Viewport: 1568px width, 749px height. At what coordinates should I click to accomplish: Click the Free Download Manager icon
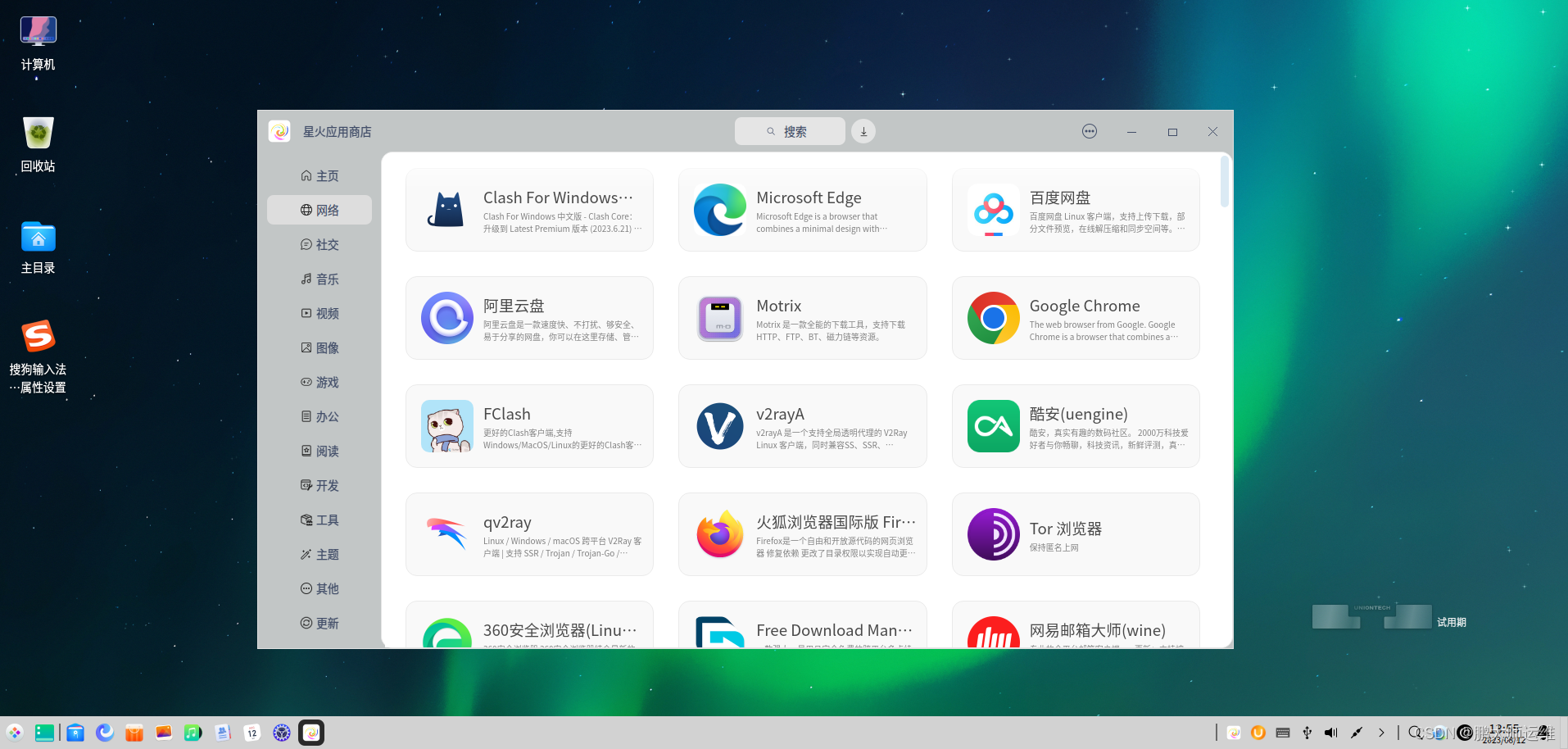coord(720,632)
